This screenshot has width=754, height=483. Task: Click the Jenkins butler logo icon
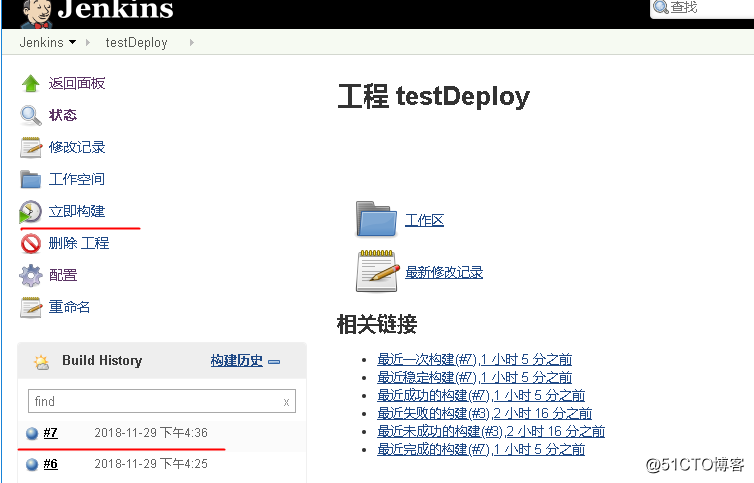tap(36, 13)
